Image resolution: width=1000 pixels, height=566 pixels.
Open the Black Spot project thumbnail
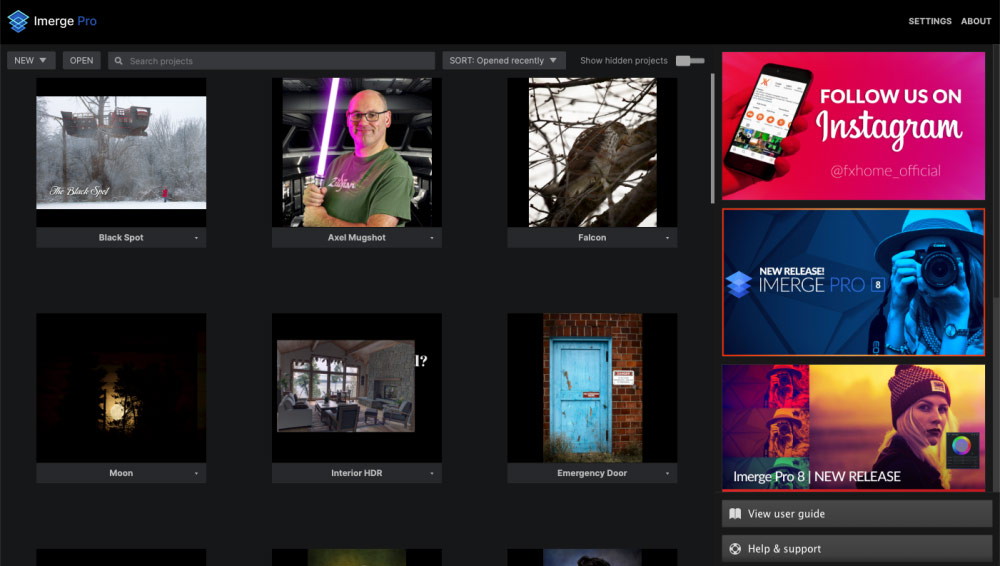[121, 153]
